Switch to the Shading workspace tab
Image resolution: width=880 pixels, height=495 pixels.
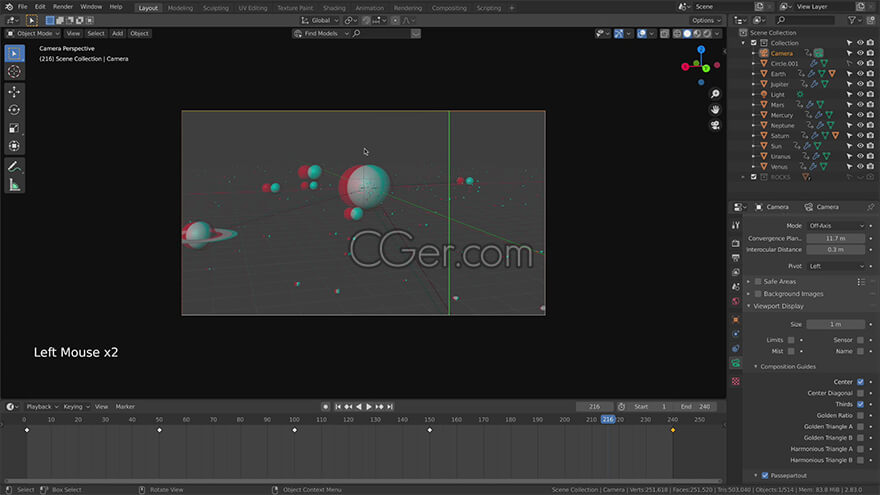coord(334,8)
